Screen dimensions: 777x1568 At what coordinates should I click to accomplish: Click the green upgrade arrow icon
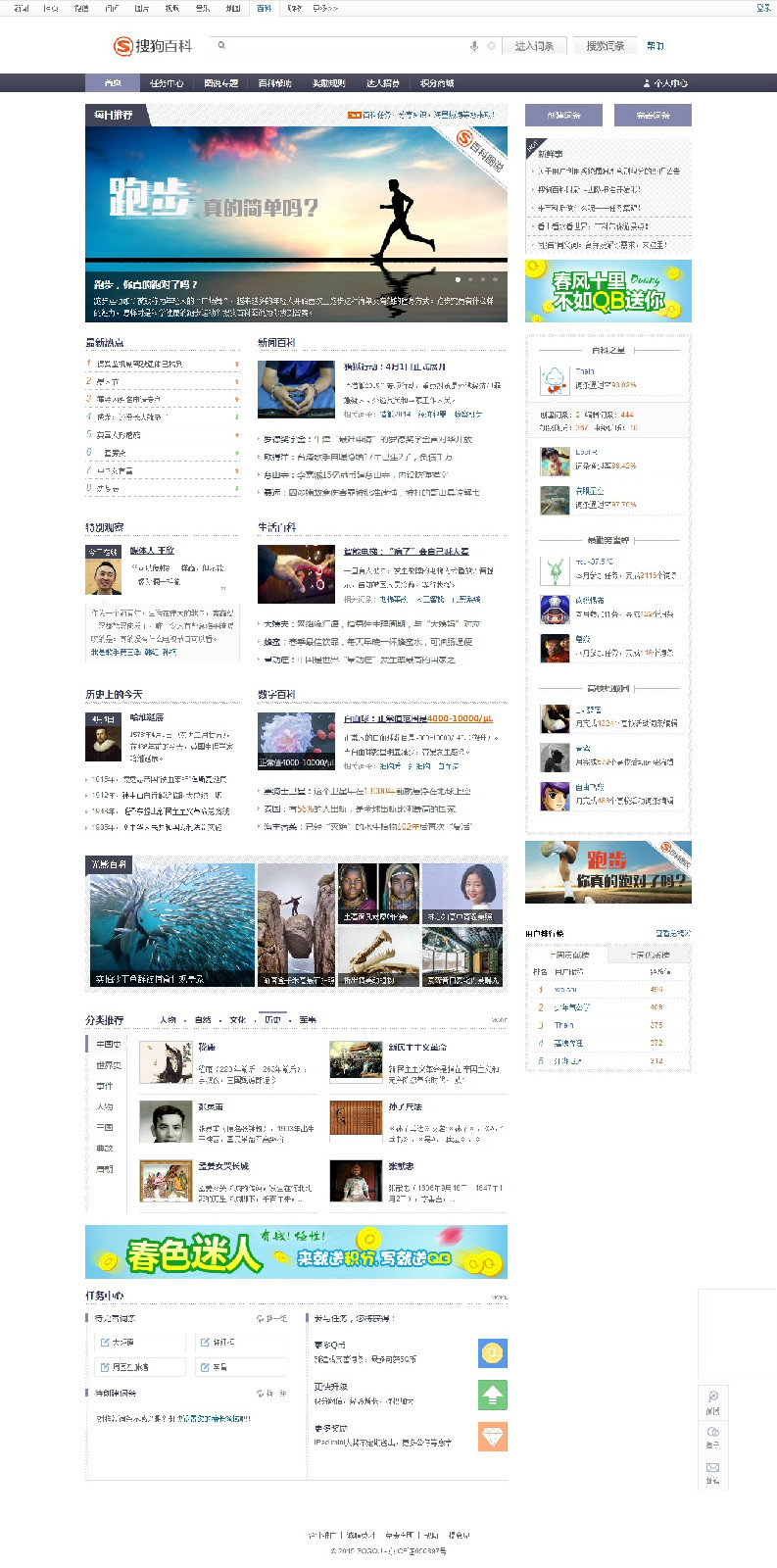coord(492,1394)
